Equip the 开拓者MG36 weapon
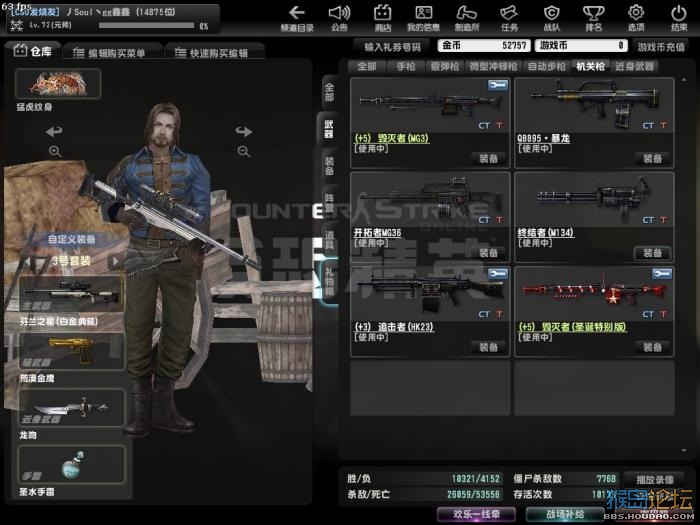 pyautogui.click(x=488, y=253)
